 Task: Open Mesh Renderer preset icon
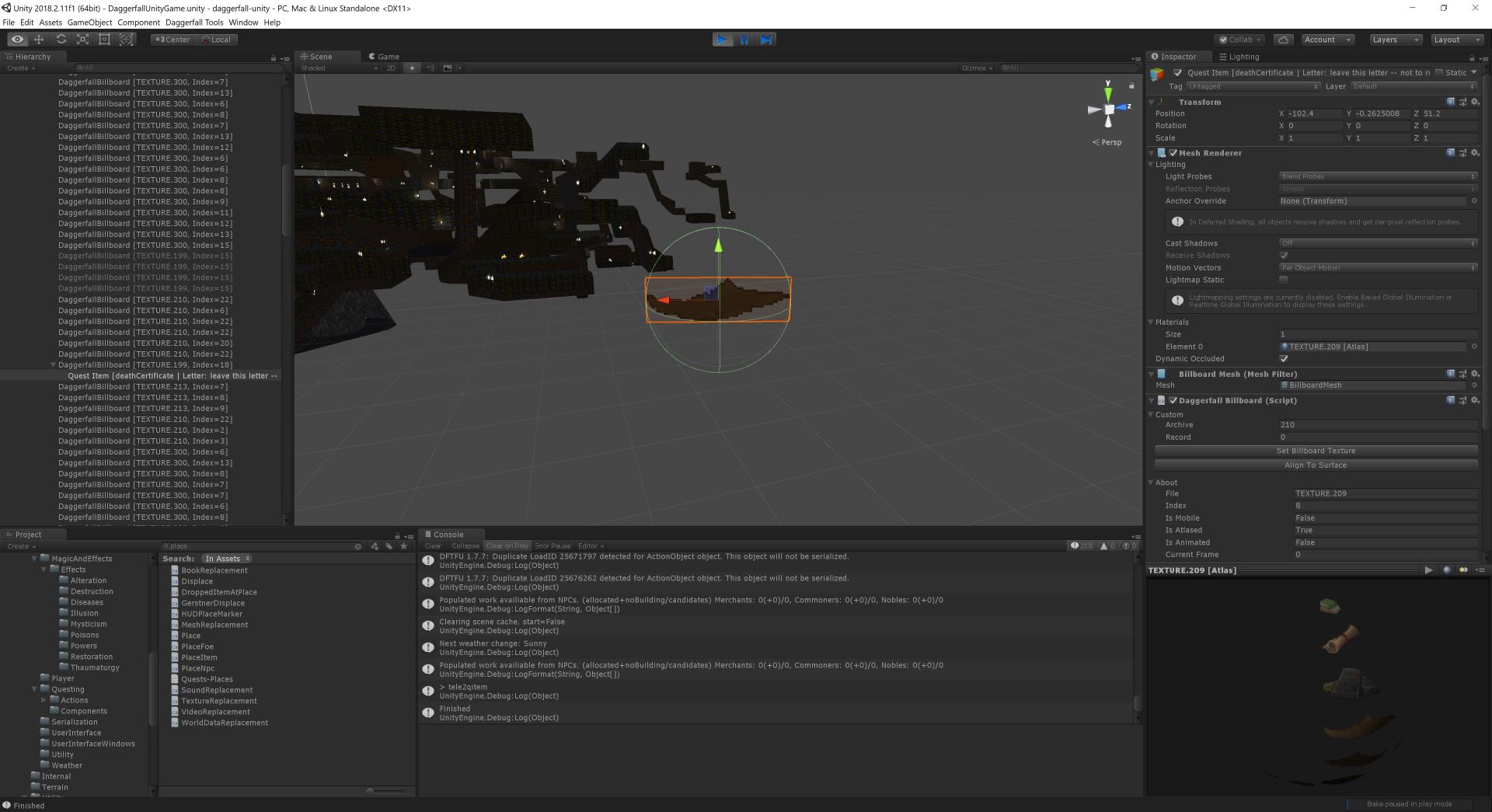(1463, 153)
